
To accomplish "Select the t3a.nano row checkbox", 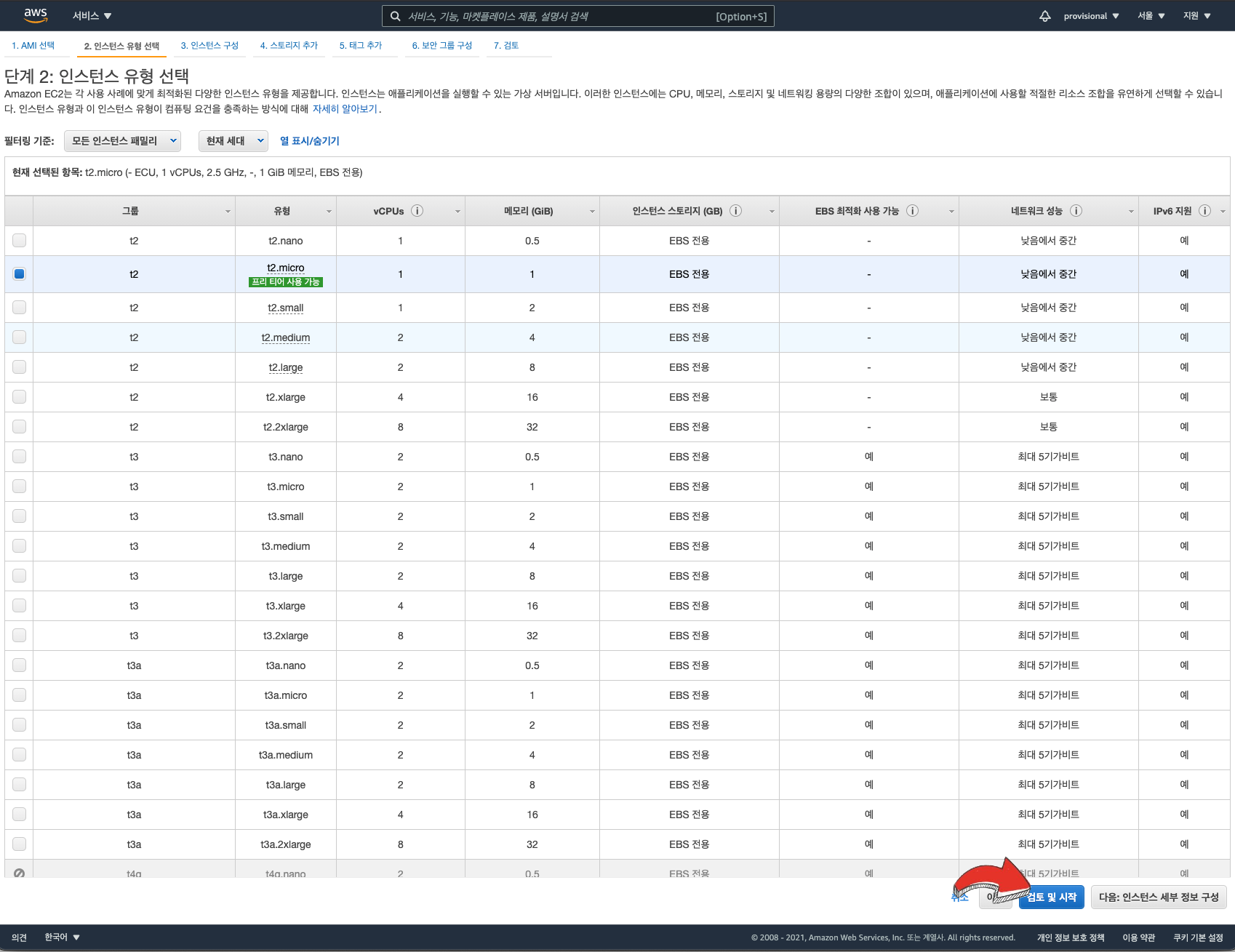I will (x=19, y=665).
